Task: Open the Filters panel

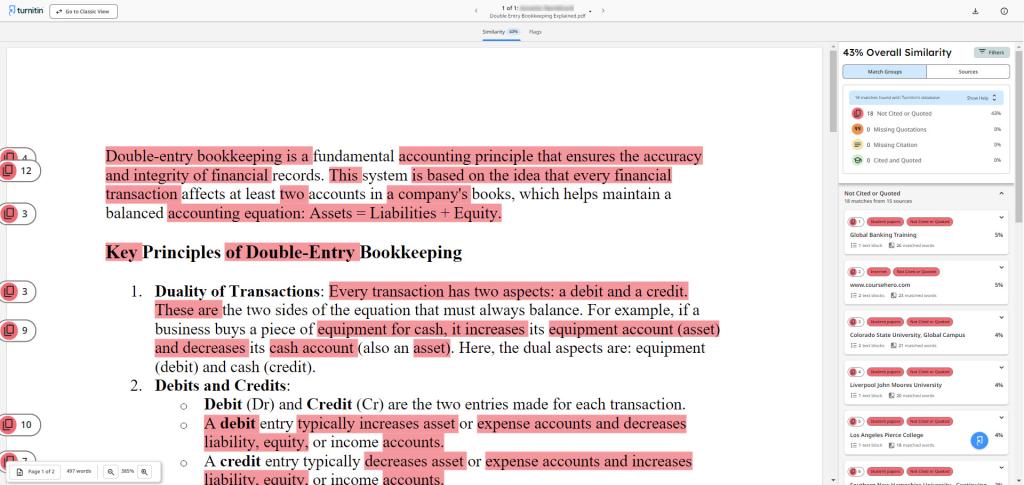Action: (x=991, y=52)
